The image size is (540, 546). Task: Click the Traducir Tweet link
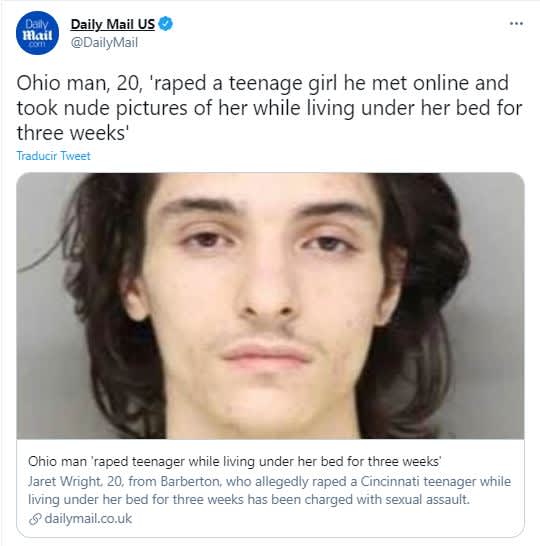(54, 156)
